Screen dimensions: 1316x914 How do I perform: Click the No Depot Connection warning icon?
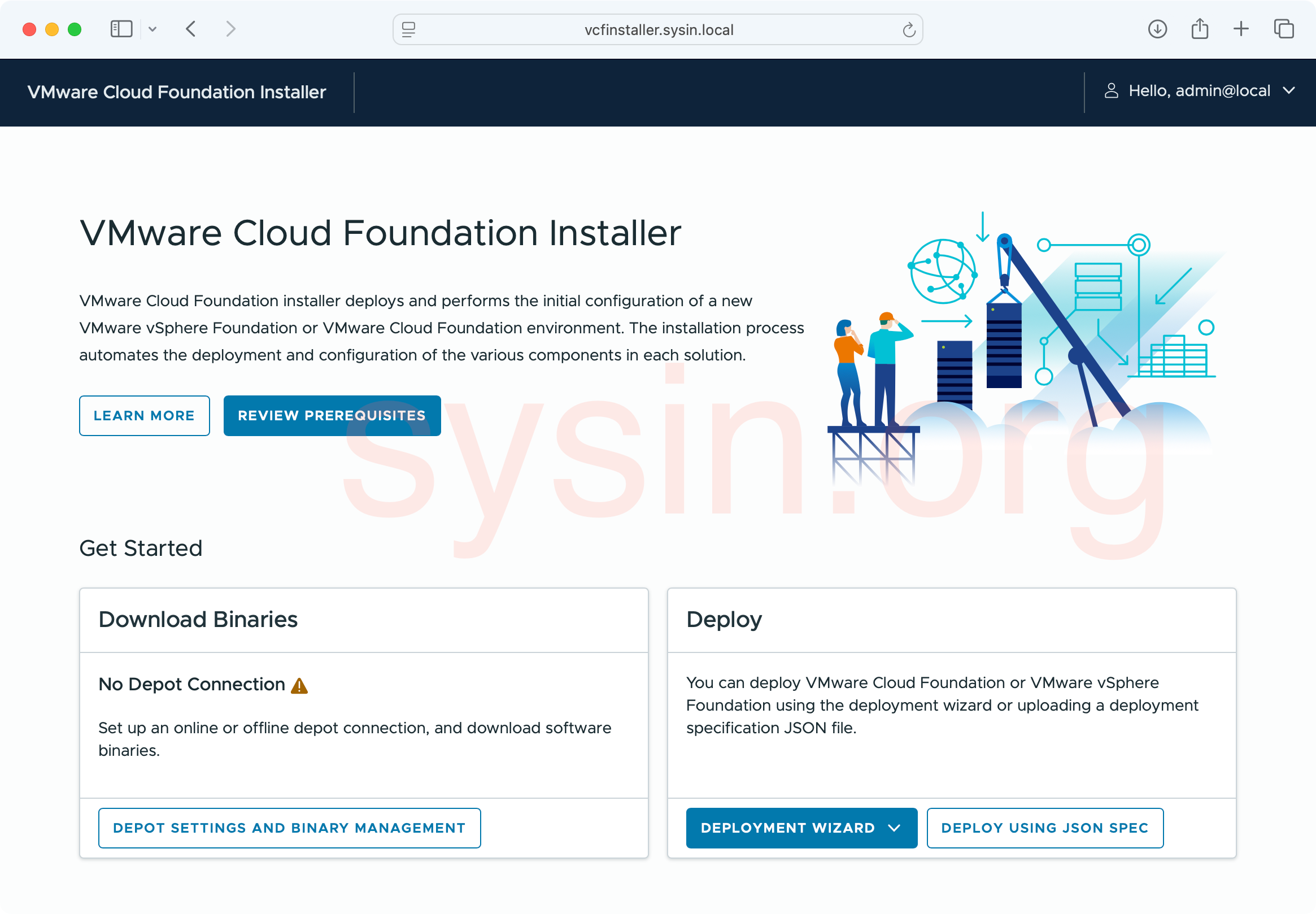pyautogui.click(x=299, y=686)
